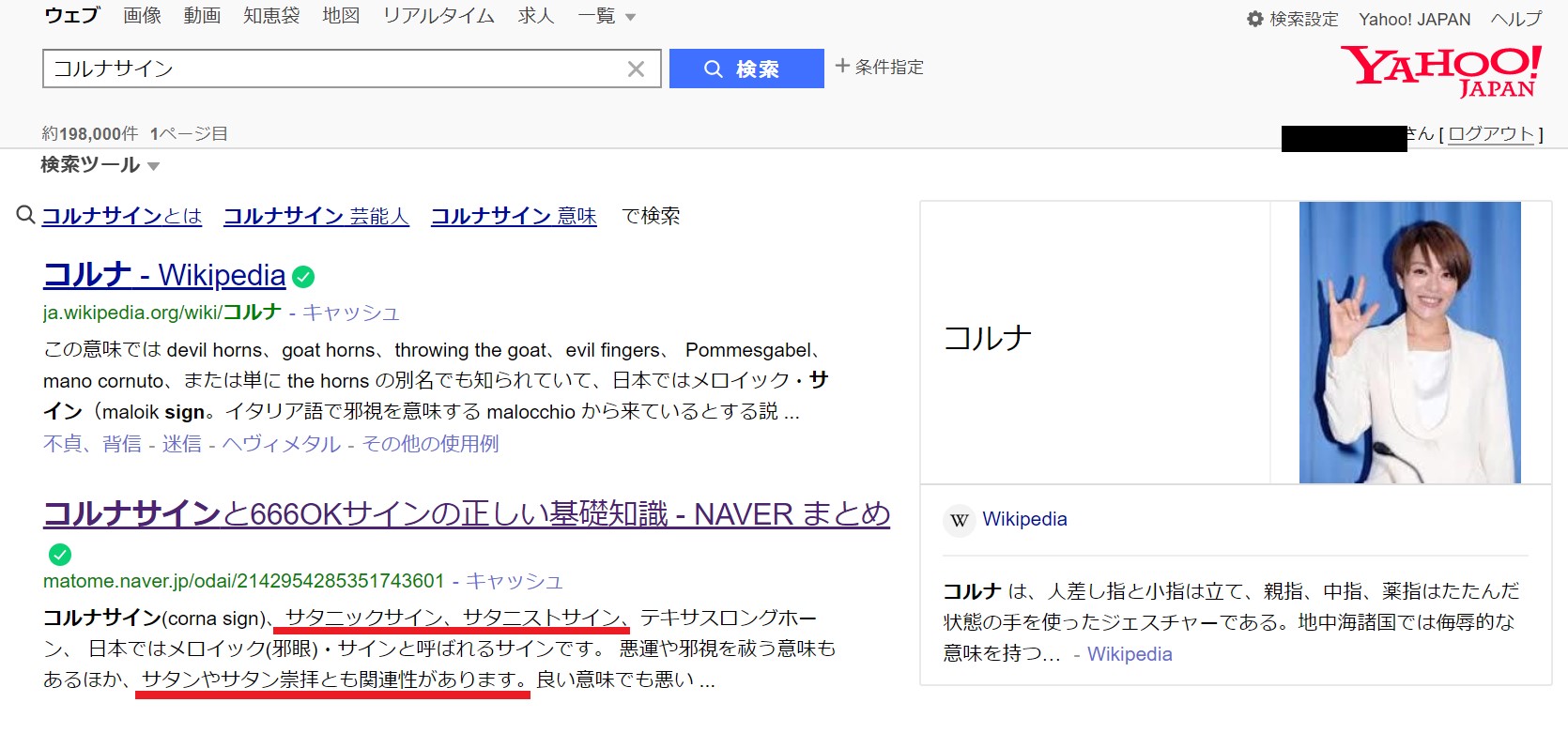Jump to 不貞、背信 section link
This screenshot has height=733, width=1568.
tap(92, 444)
